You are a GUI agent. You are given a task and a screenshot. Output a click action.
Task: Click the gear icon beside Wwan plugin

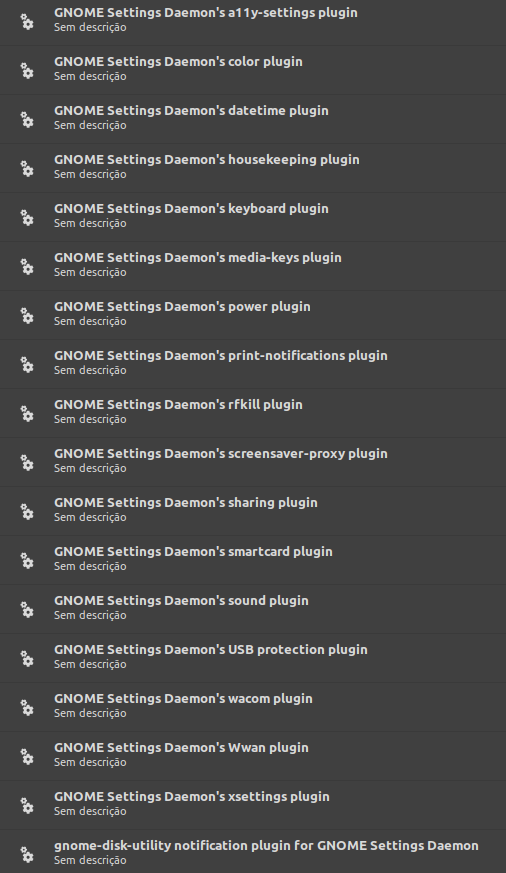[x=27, y=757]
